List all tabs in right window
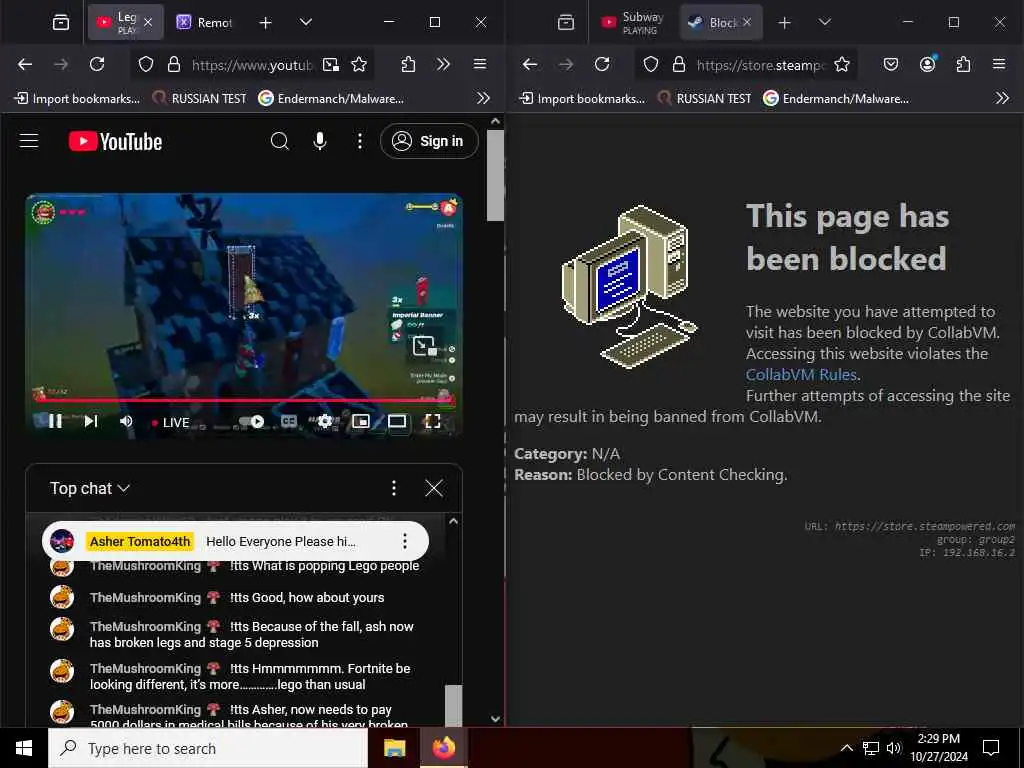Screen dimensions: 1024x768 pyautogui.click(x=825, y=22)
